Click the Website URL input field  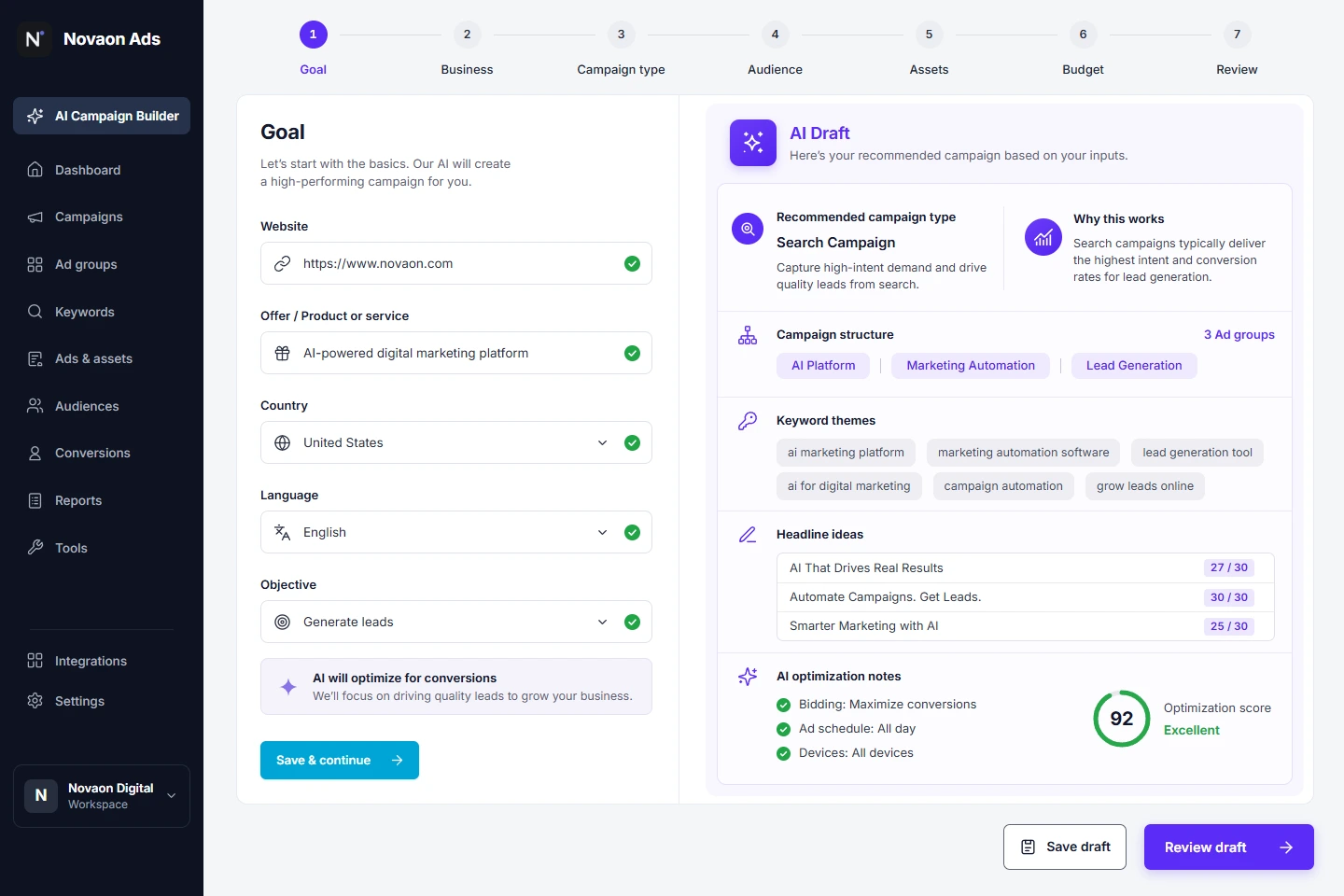(x=456, y=263)
